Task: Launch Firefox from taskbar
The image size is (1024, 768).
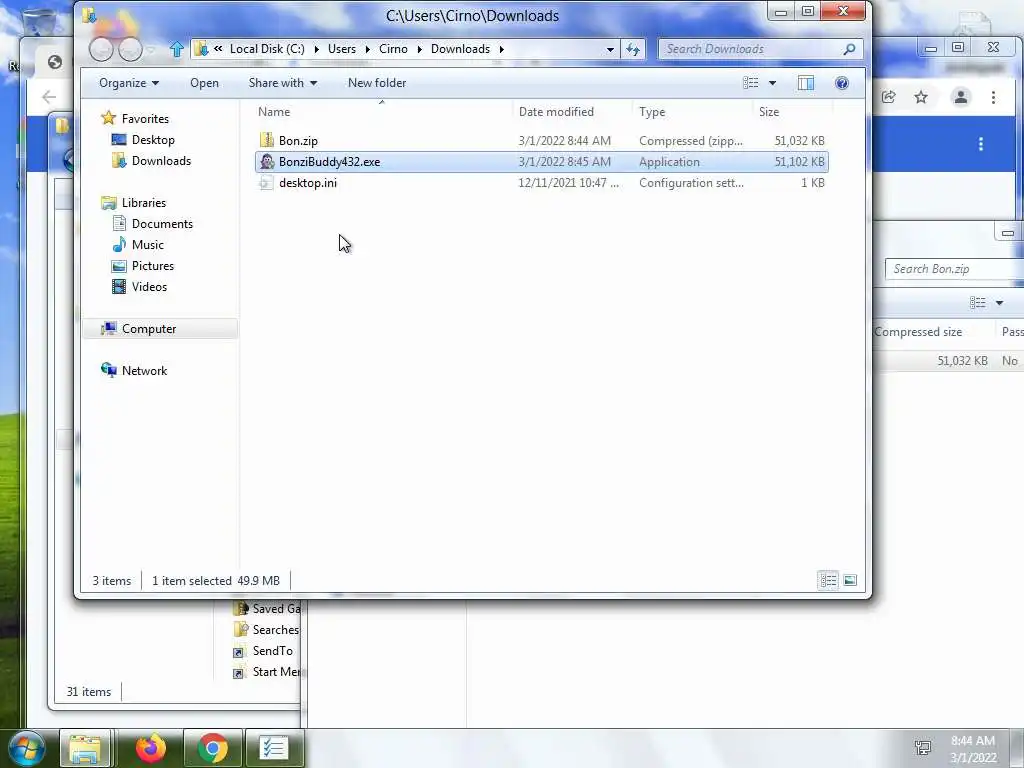Action: [151, 748]
